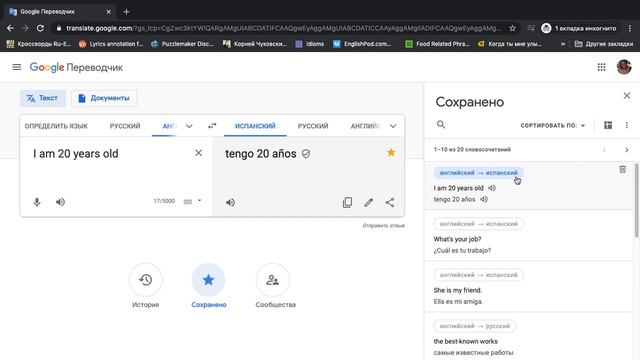640x360 pixels.
Task: Open the Chrome three-dot menu
Action: point(630,28)
